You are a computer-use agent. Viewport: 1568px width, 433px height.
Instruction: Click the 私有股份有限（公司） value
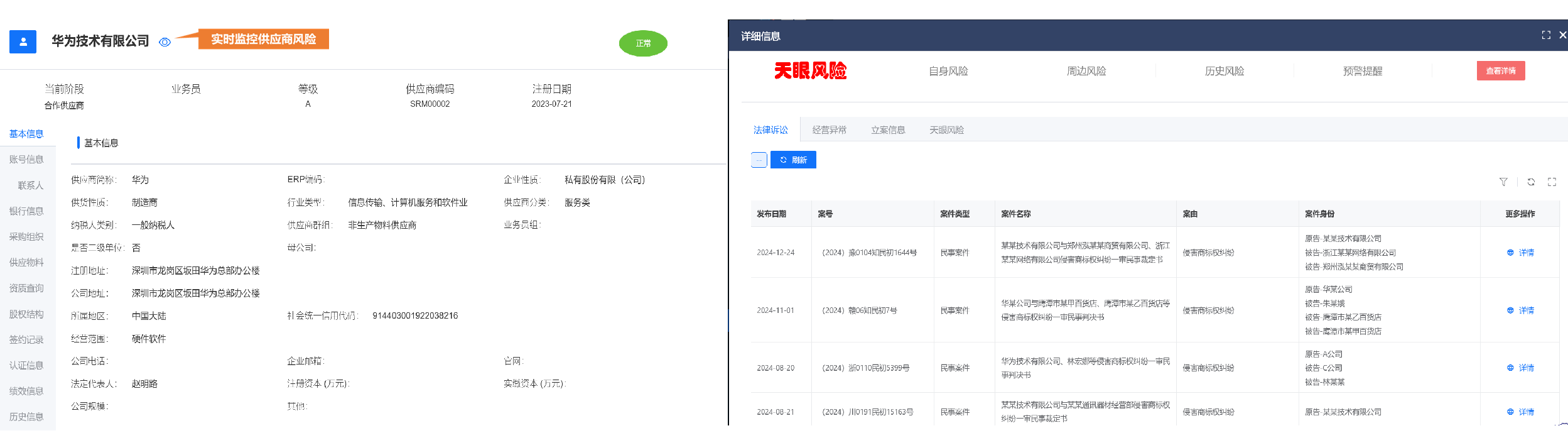coord(605,180)
